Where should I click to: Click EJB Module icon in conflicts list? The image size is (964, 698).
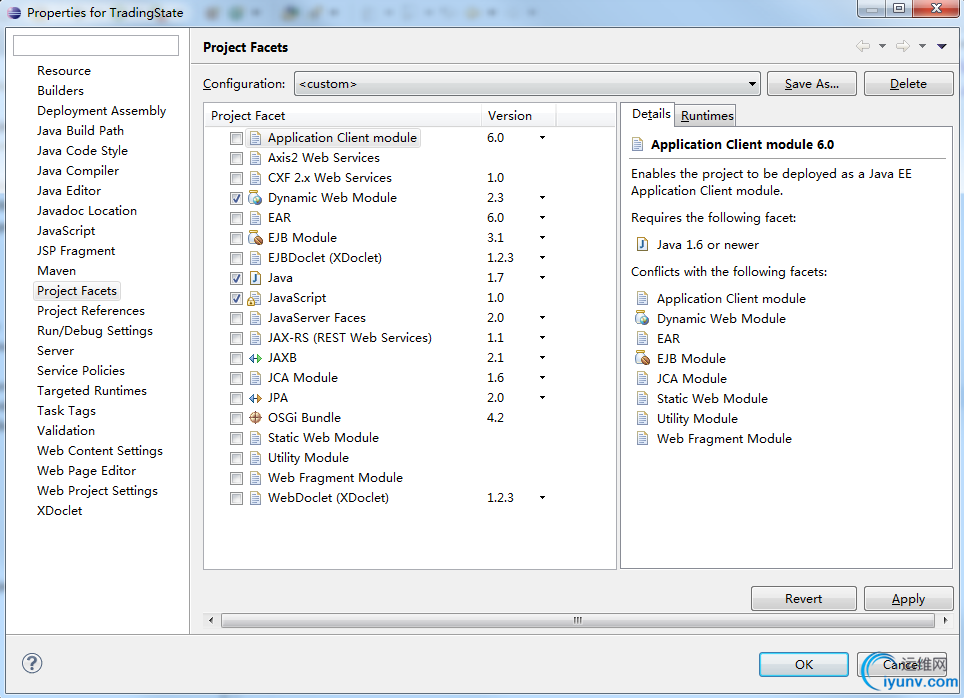(x=642, y=359)
